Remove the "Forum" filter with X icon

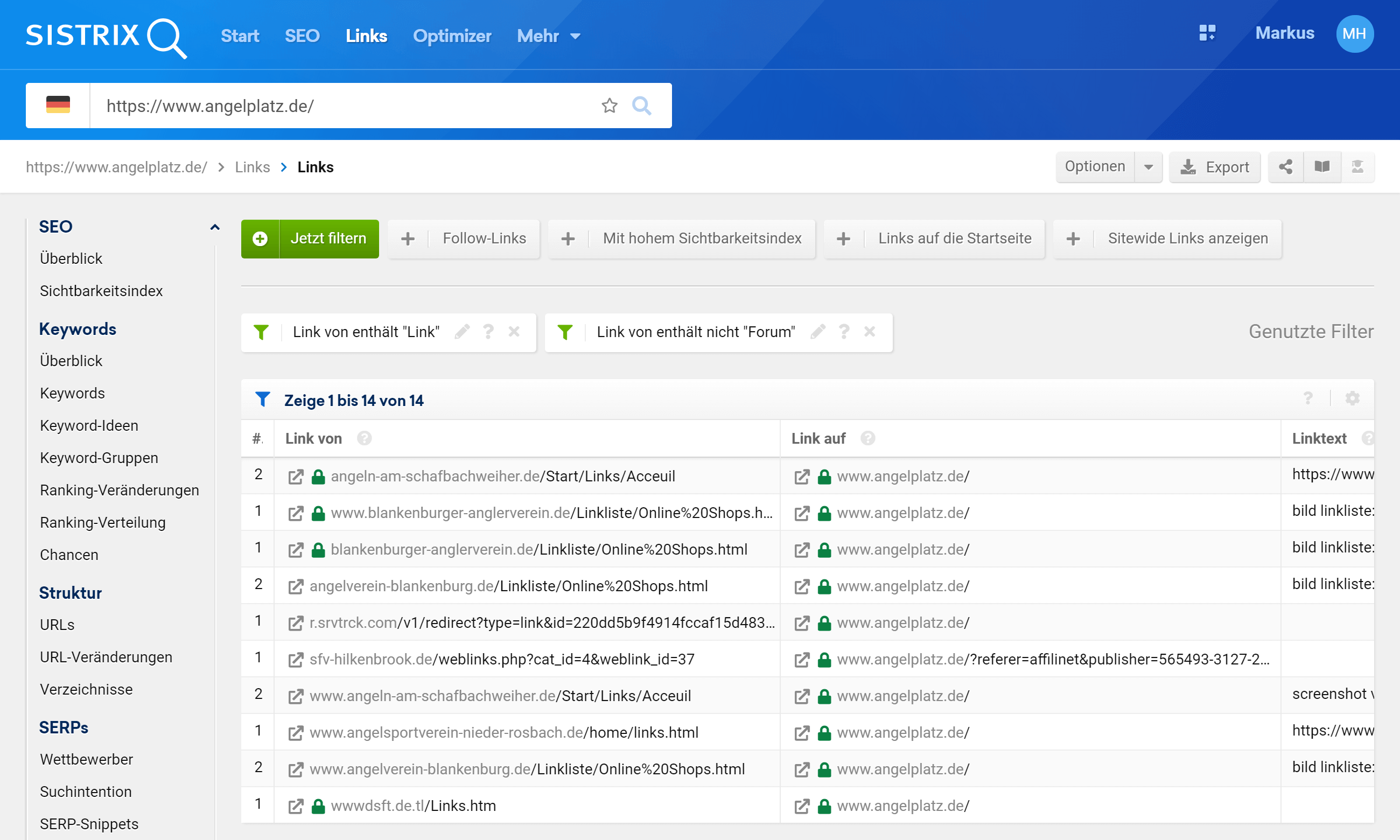[869, 332]
